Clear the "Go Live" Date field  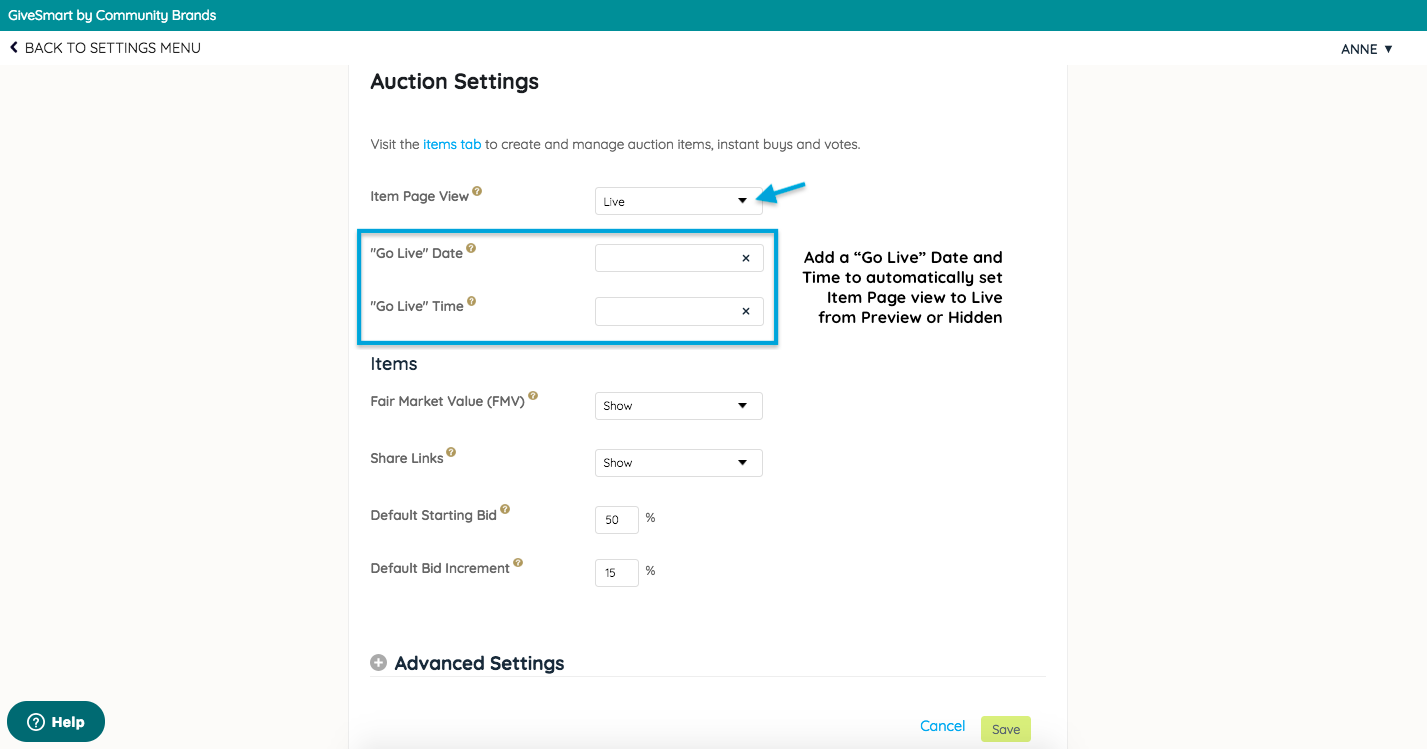[746, 258]
